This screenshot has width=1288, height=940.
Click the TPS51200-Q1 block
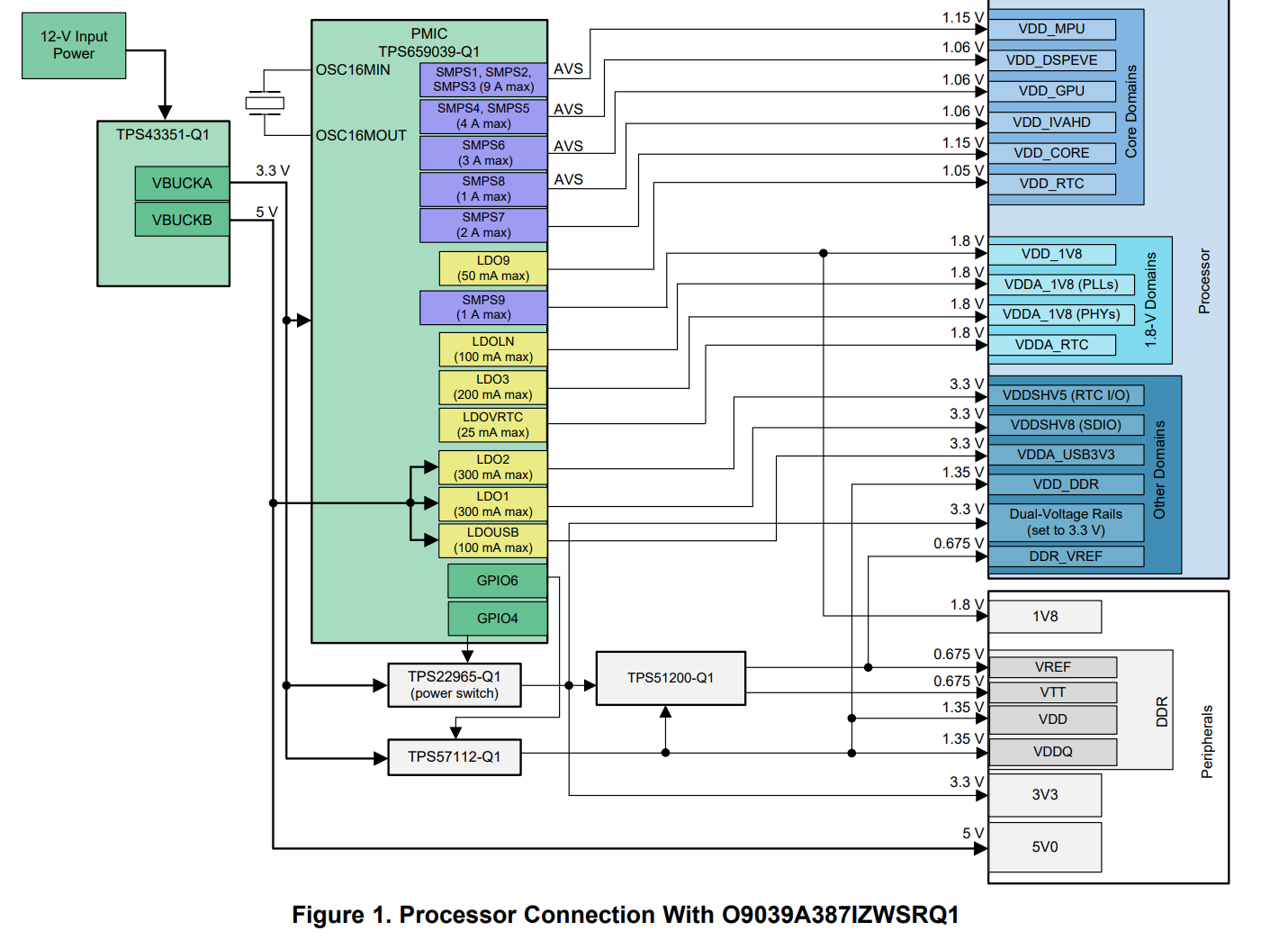671,678
